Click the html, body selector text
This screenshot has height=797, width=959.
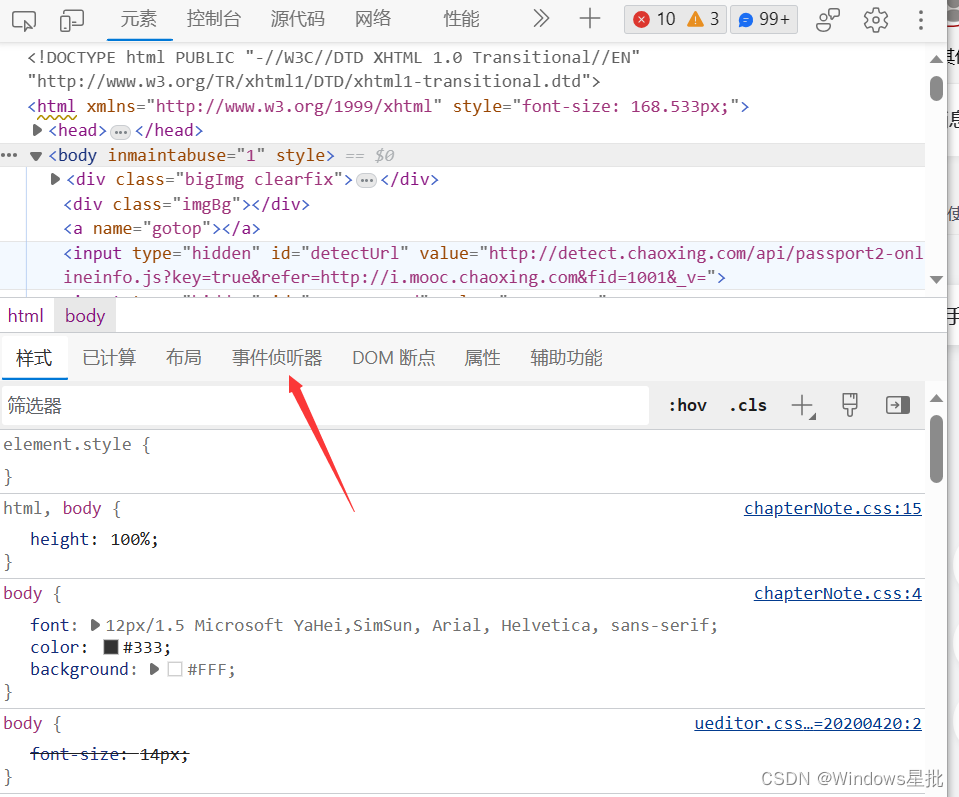point(51,508)
